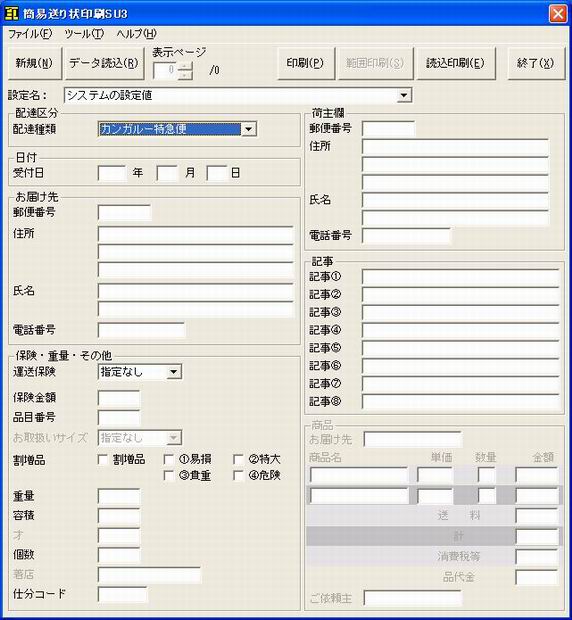Click the 印刷(P) button
Image resolution: width=572 pixels, height=620 pixels.
point(306,63)
